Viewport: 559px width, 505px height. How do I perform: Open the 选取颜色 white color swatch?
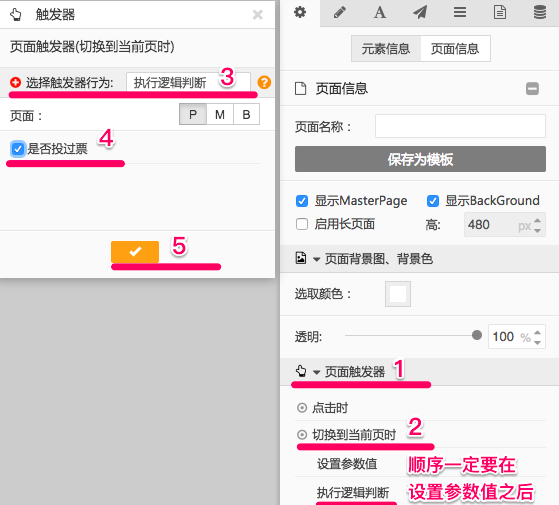398,294
